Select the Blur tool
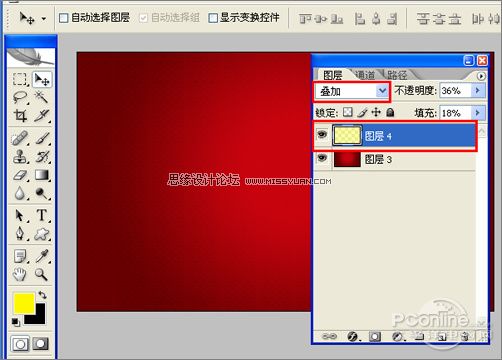Image resolution: width=502 pixels, height=360 pixels. 20,193
